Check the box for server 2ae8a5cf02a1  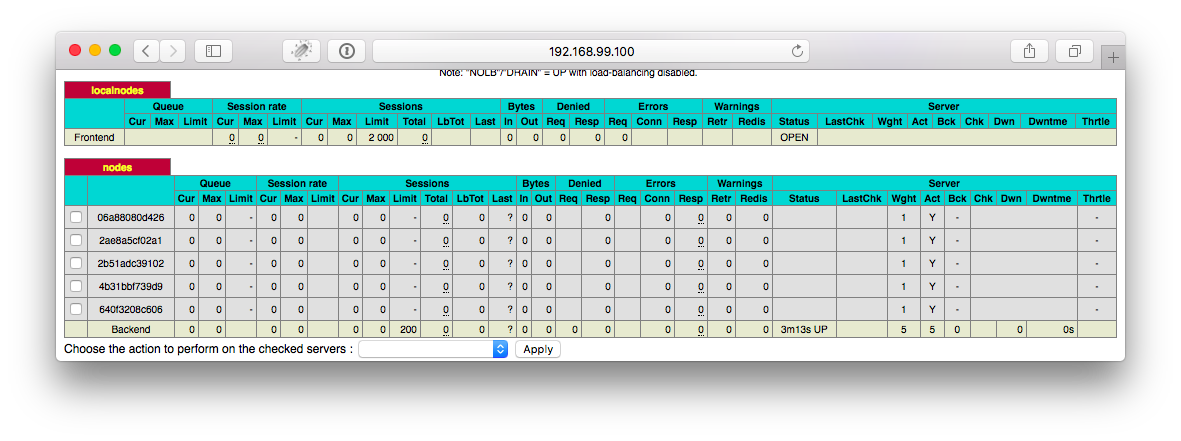pos(76,240)
